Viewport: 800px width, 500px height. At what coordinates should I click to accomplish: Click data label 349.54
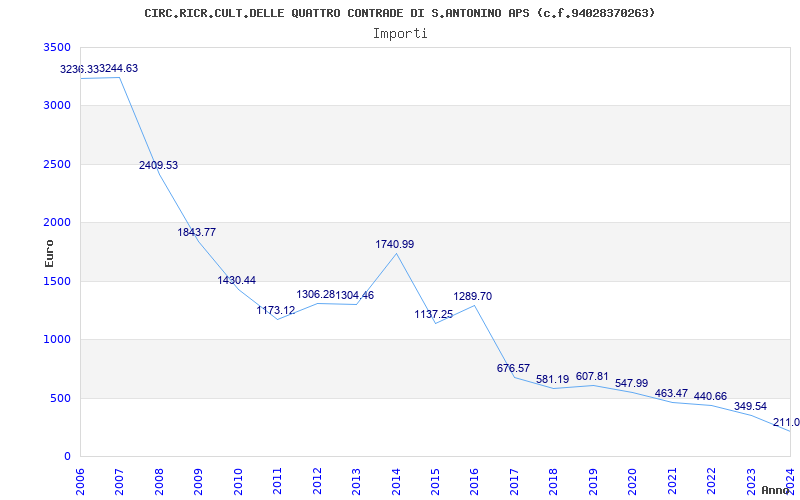[x=750, y=407]
